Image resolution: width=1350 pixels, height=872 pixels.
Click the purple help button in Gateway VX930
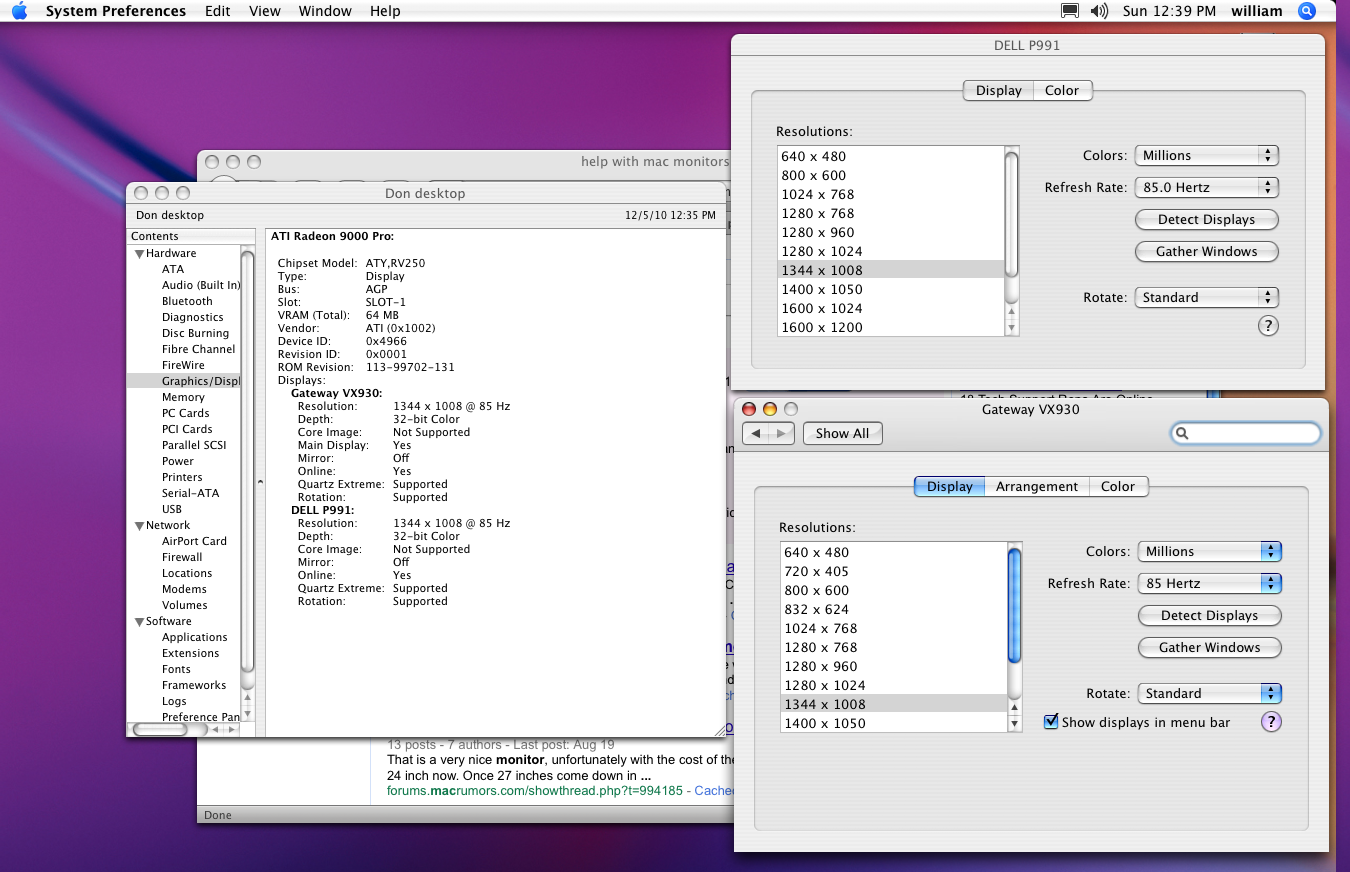click(x=1271, y=722)
